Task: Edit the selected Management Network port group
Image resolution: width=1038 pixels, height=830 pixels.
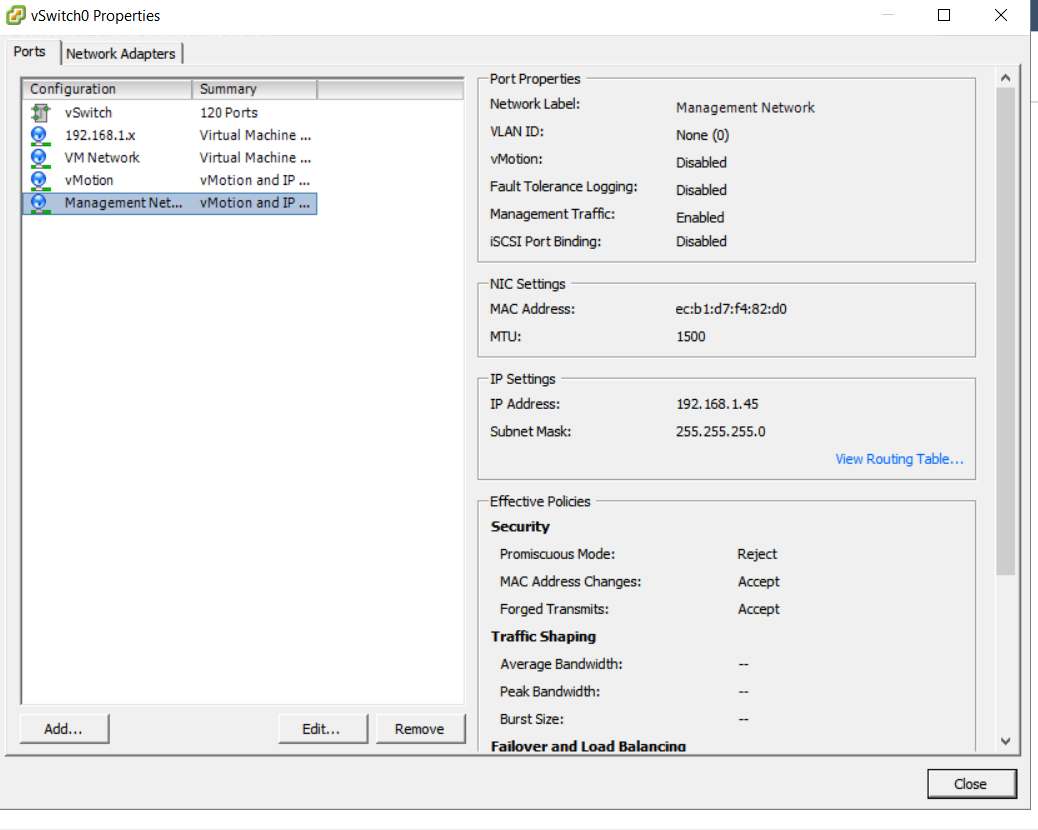Action: (x=322, y=728)
